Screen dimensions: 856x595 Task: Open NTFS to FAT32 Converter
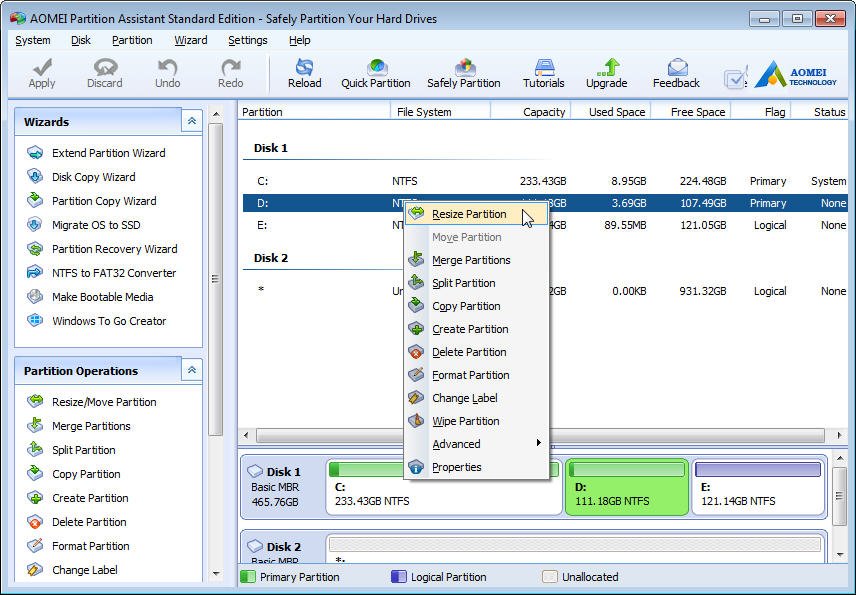point(113,273)
